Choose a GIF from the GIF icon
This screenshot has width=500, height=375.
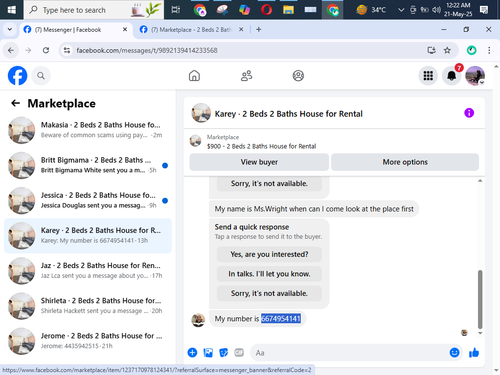click(x=239, y=352)
